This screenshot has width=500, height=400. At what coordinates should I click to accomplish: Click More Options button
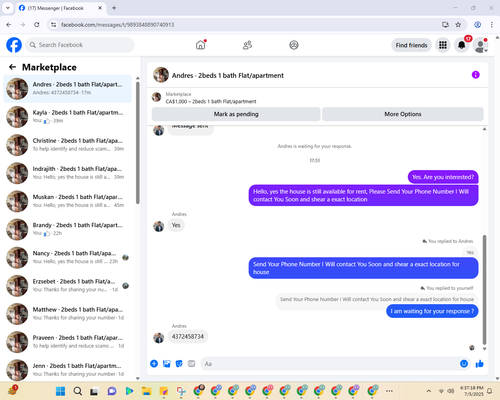[403, 114]
